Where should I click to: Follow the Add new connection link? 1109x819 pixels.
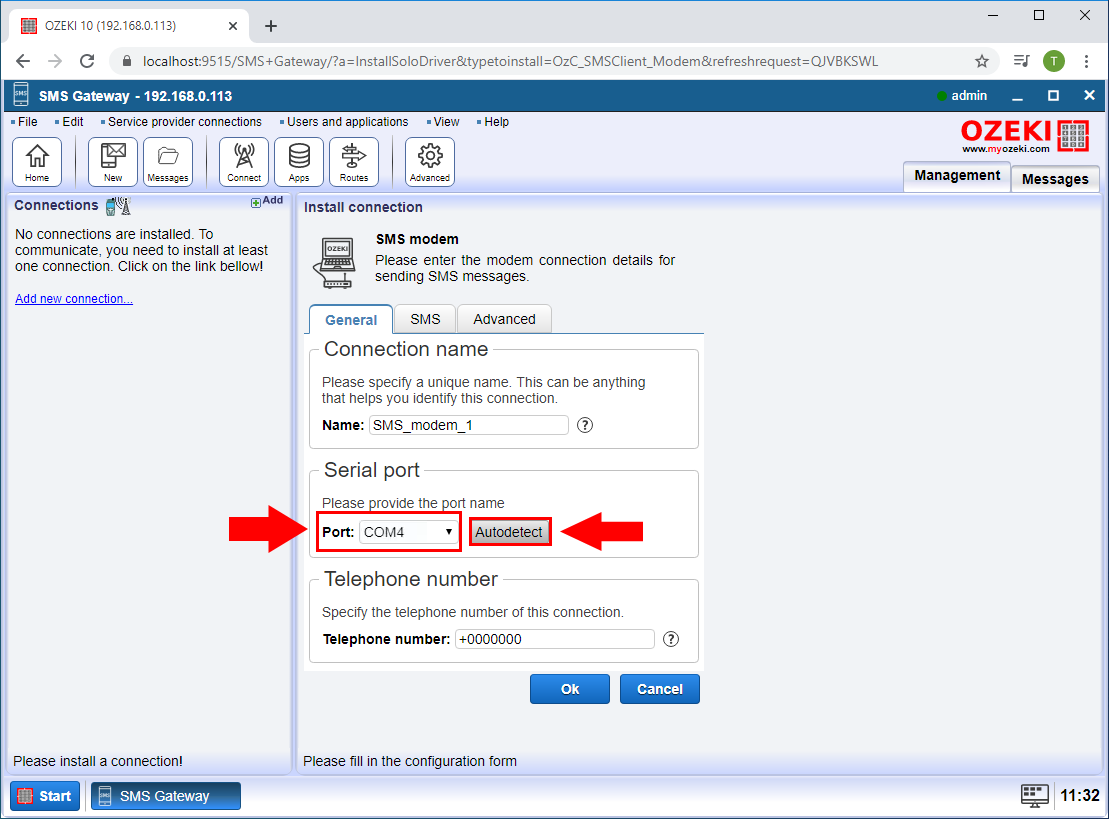point(73,298)
